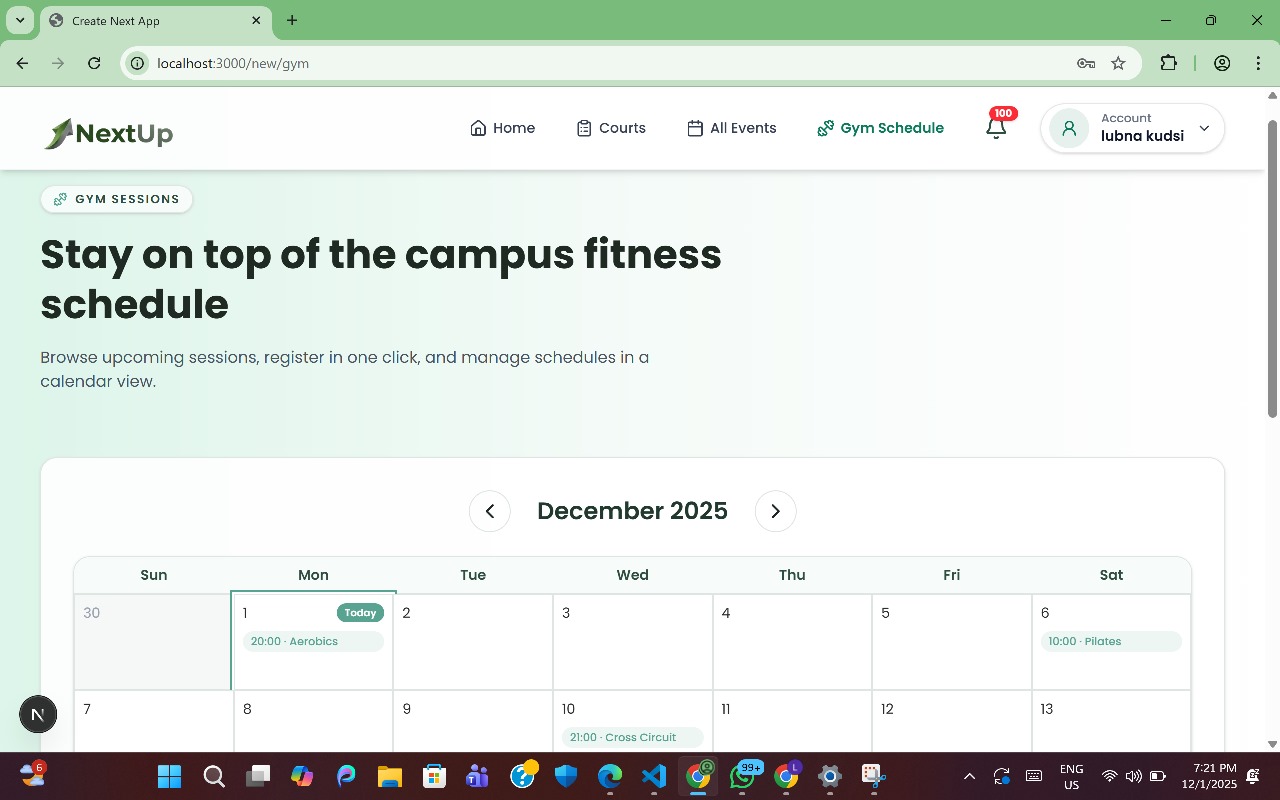The width and height of the screenshot is (1280, 800).
Task: Open the All Events page
Action: point(732,128)
